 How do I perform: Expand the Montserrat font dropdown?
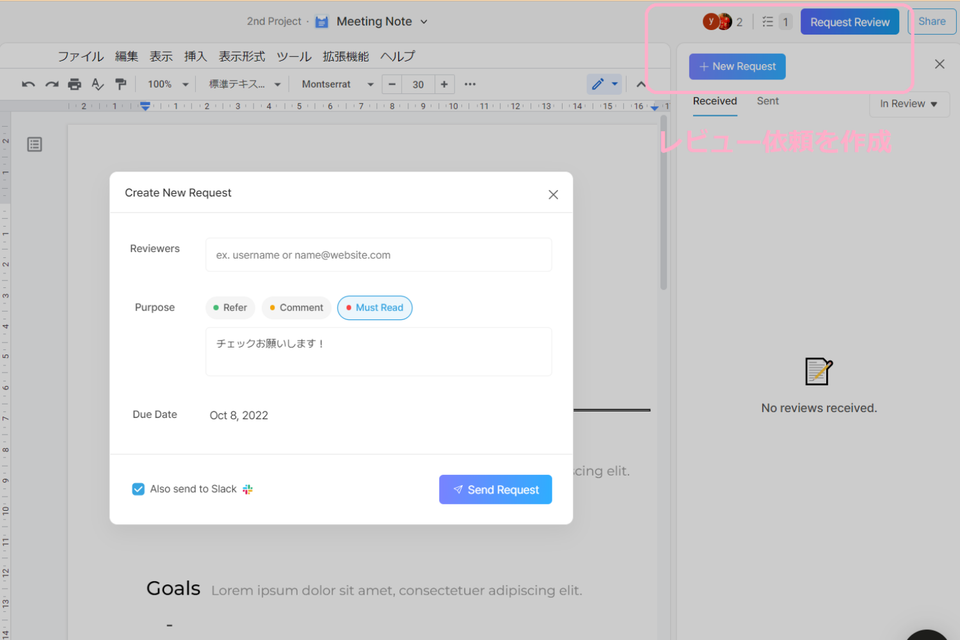point(337,84)
